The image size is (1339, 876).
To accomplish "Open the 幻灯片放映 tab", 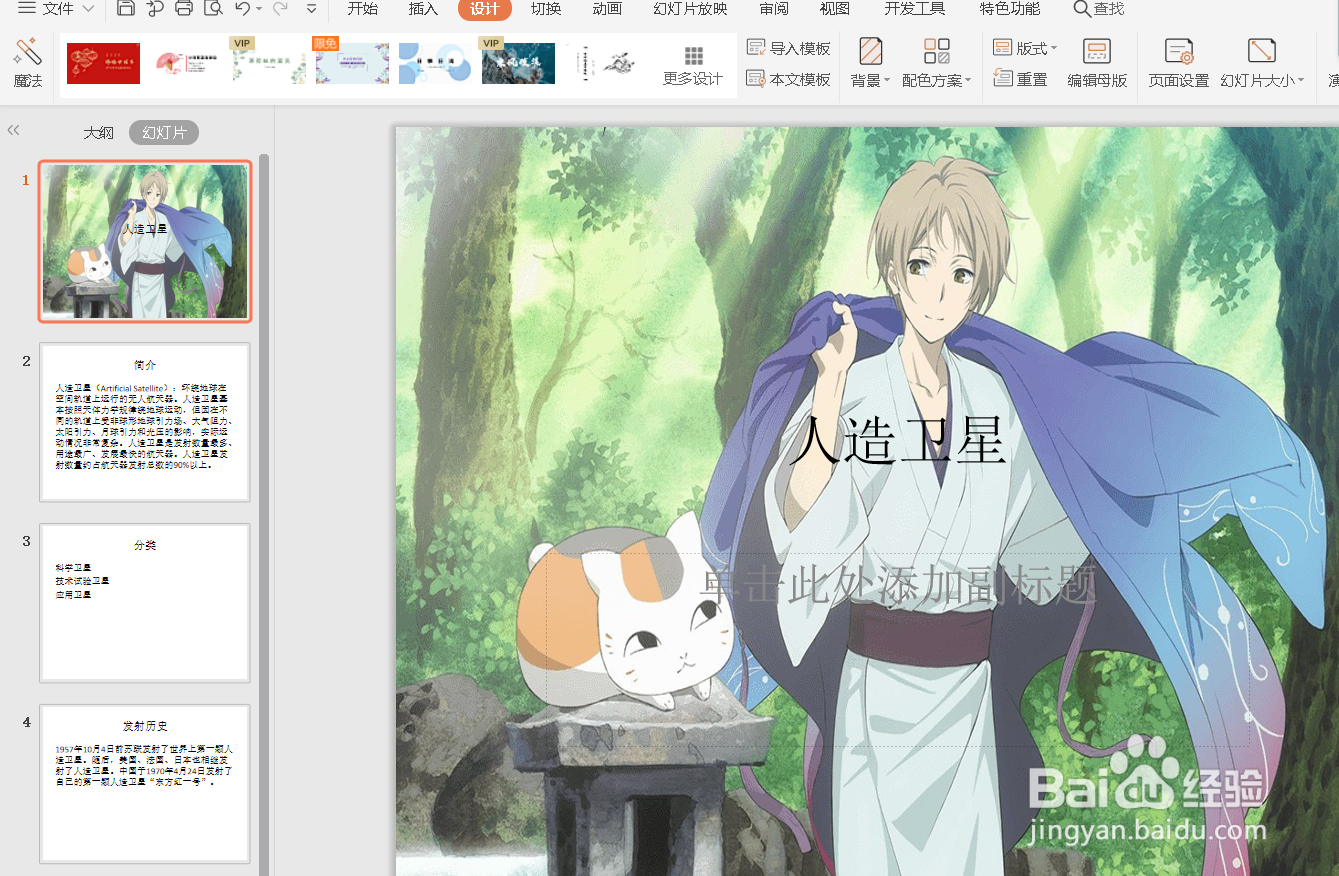I will pyautogui.click(x=690, y=9).
